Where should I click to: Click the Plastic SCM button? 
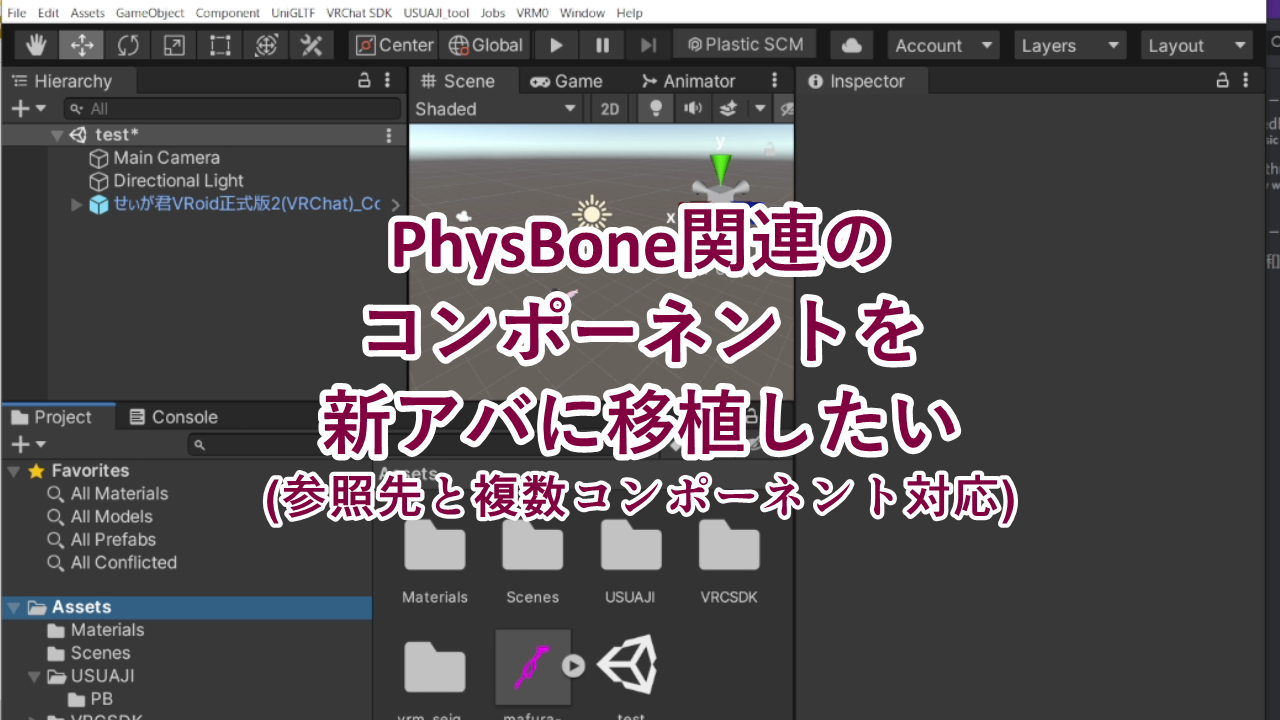(x=744, y=44)
